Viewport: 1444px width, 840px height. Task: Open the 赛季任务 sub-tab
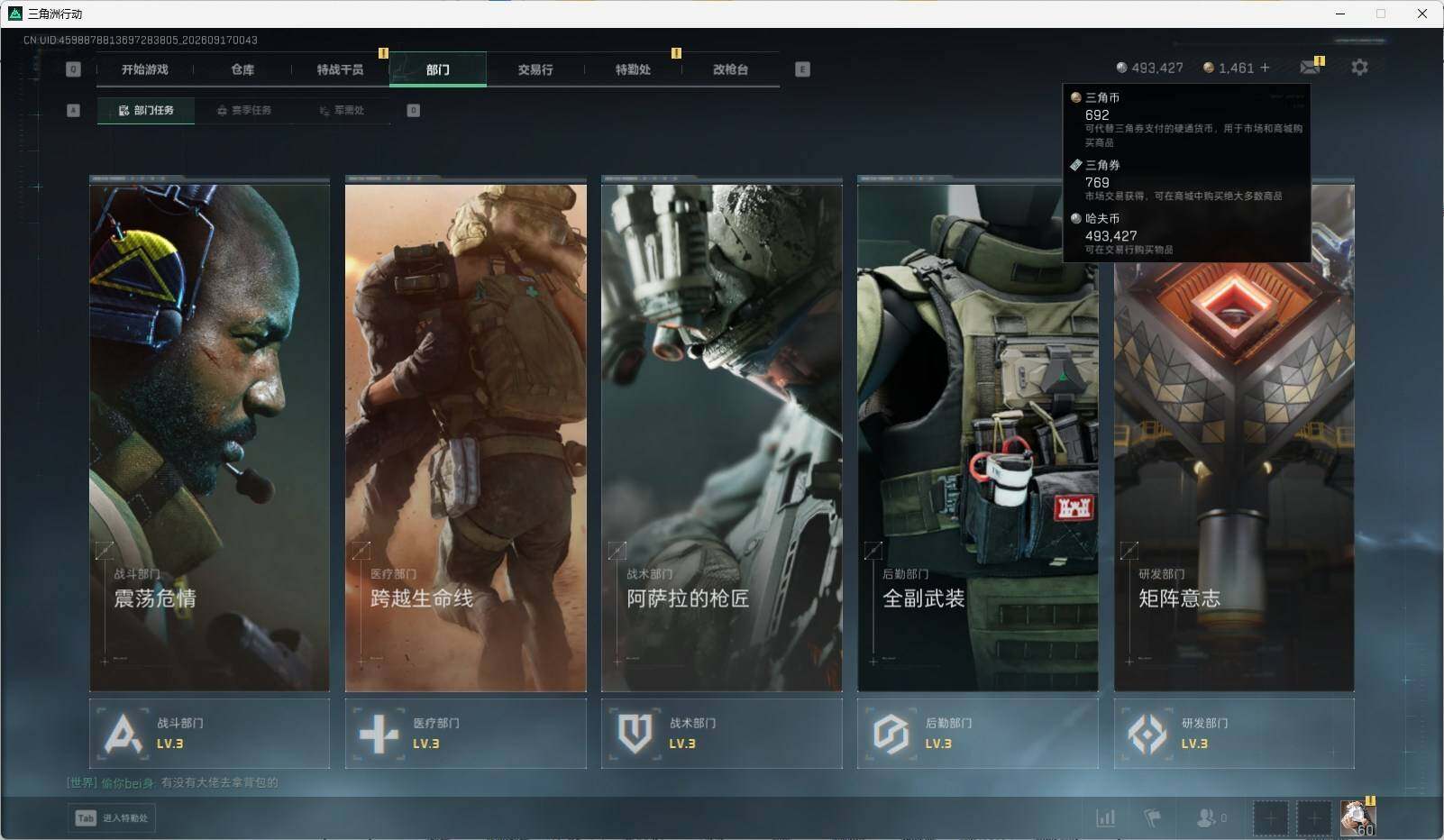(243, 110)
